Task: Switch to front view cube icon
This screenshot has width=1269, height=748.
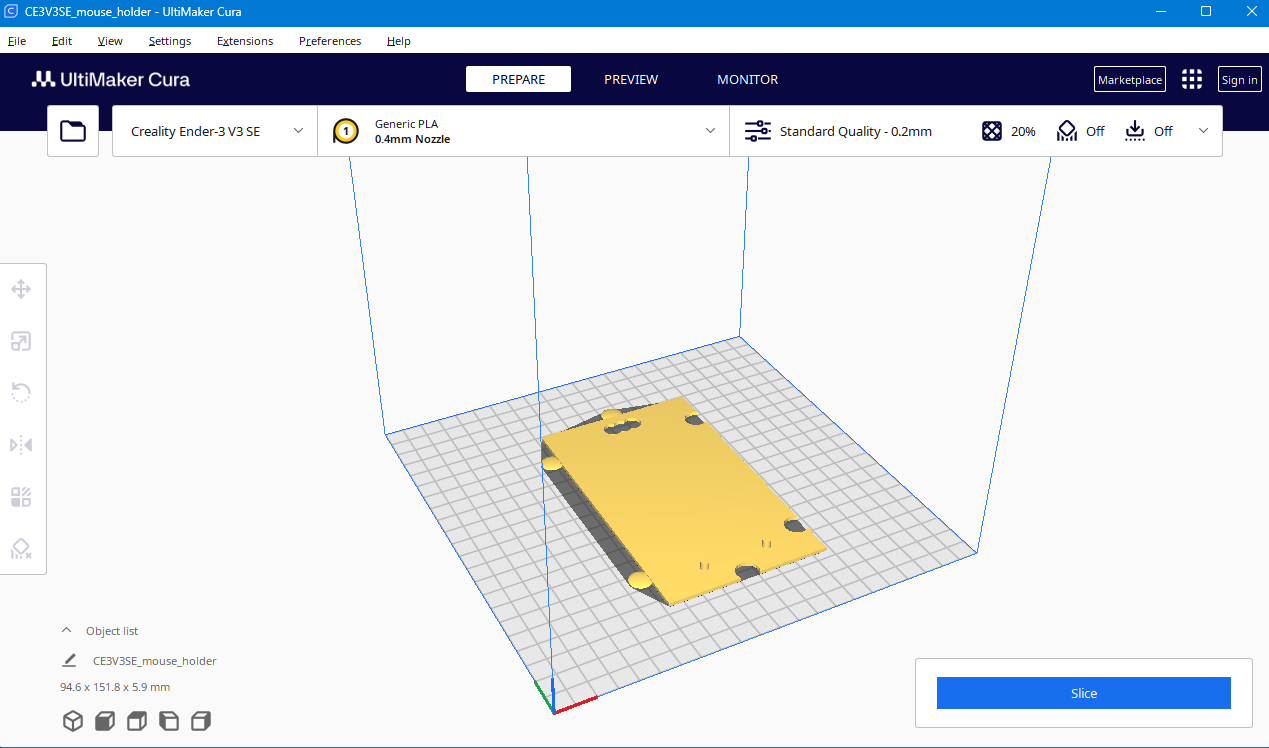Action: (x=105, y=721)
